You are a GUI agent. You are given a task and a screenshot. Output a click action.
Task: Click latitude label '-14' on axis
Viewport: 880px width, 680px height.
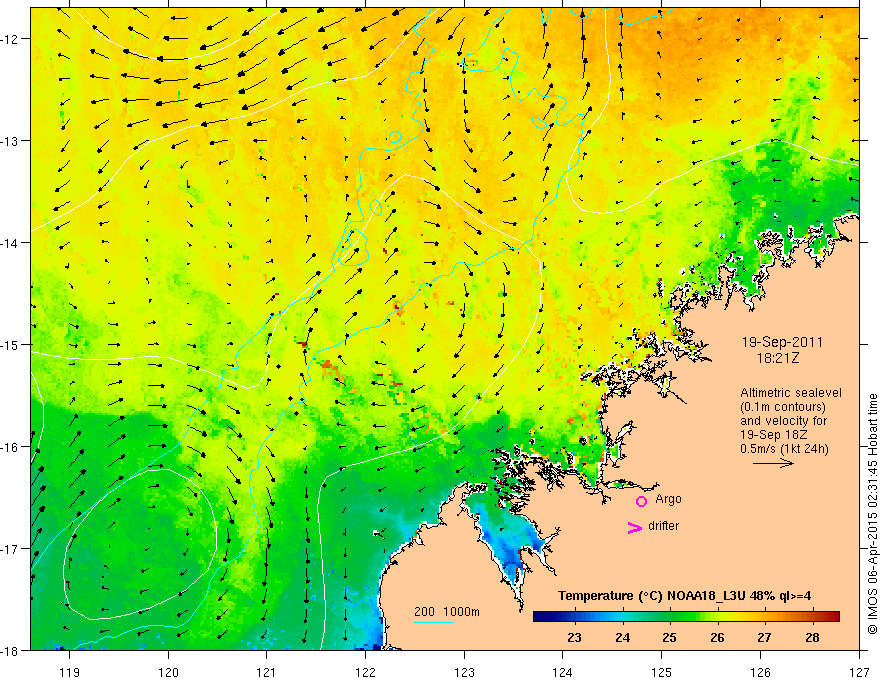(x=11, y=243)
